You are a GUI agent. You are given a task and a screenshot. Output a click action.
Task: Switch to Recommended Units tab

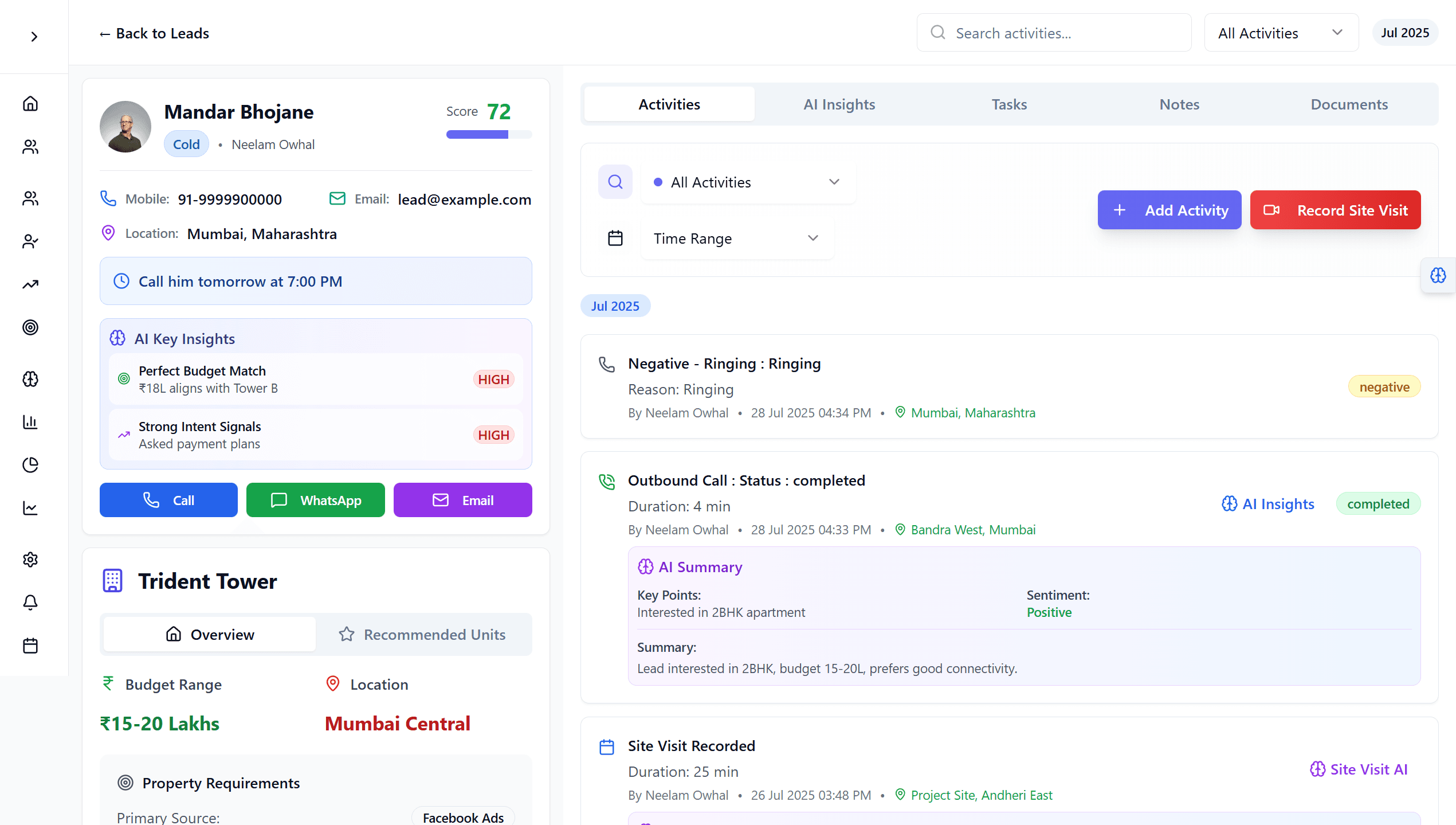(423, 635)
